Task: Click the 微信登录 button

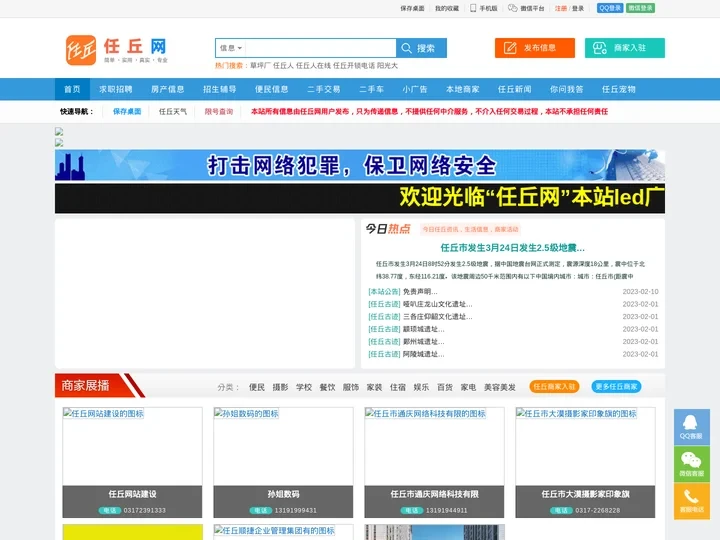Action: pos(640,8)
